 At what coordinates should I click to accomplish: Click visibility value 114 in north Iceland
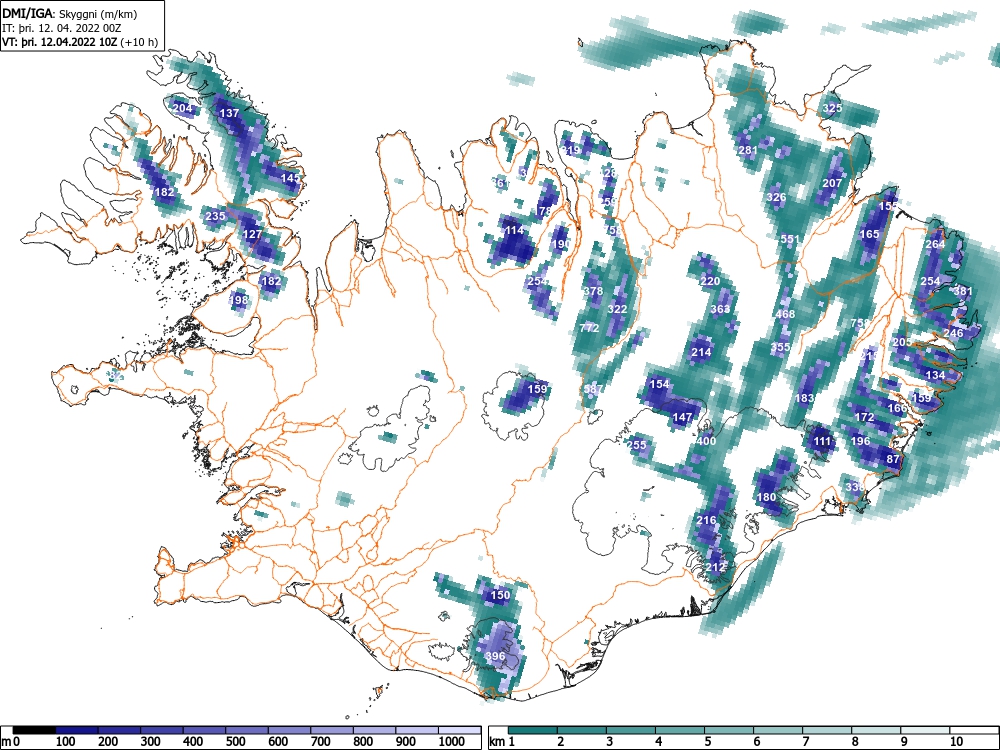coord(514,230)
